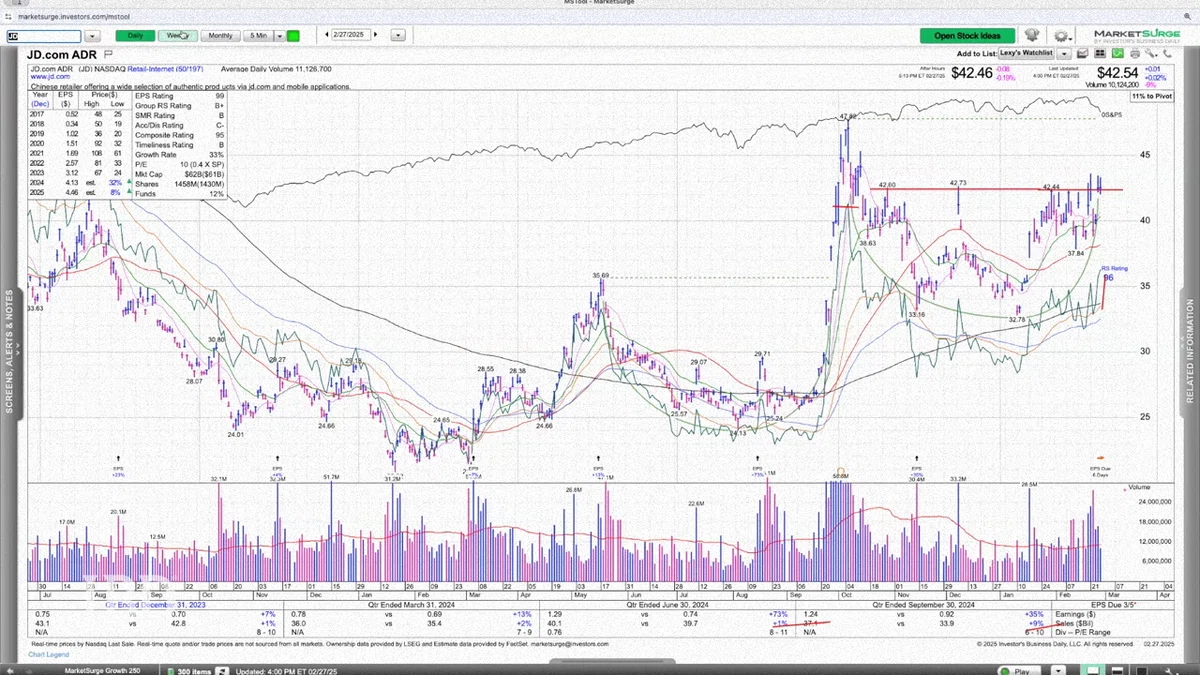
Task: Print the chart using printer icon
Action: tap(1135, 53)
